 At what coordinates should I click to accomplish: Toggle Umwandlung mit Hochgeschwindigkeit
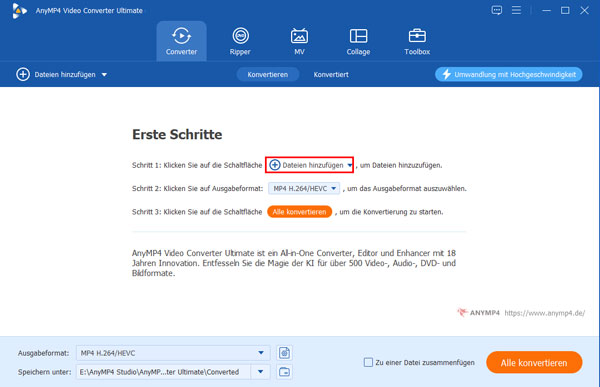tap(509, 74)
